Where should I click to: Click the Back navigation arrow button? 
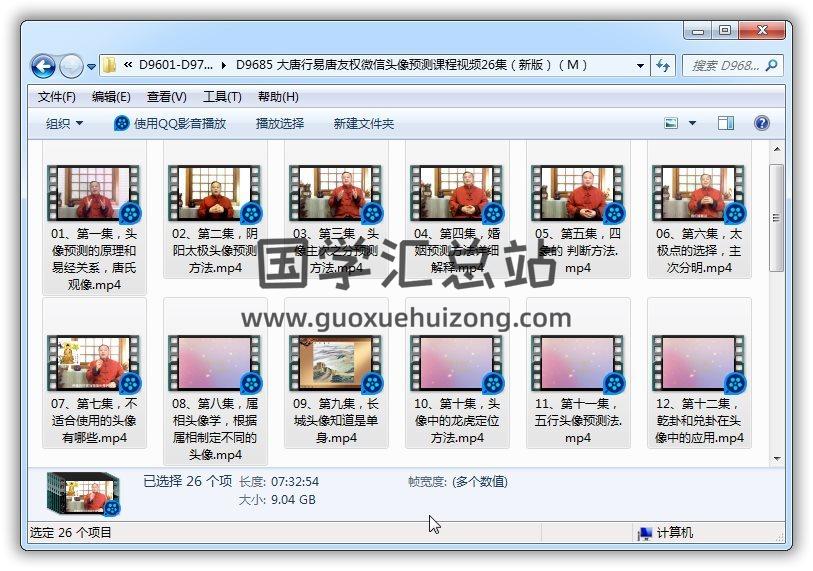(43, 67)
